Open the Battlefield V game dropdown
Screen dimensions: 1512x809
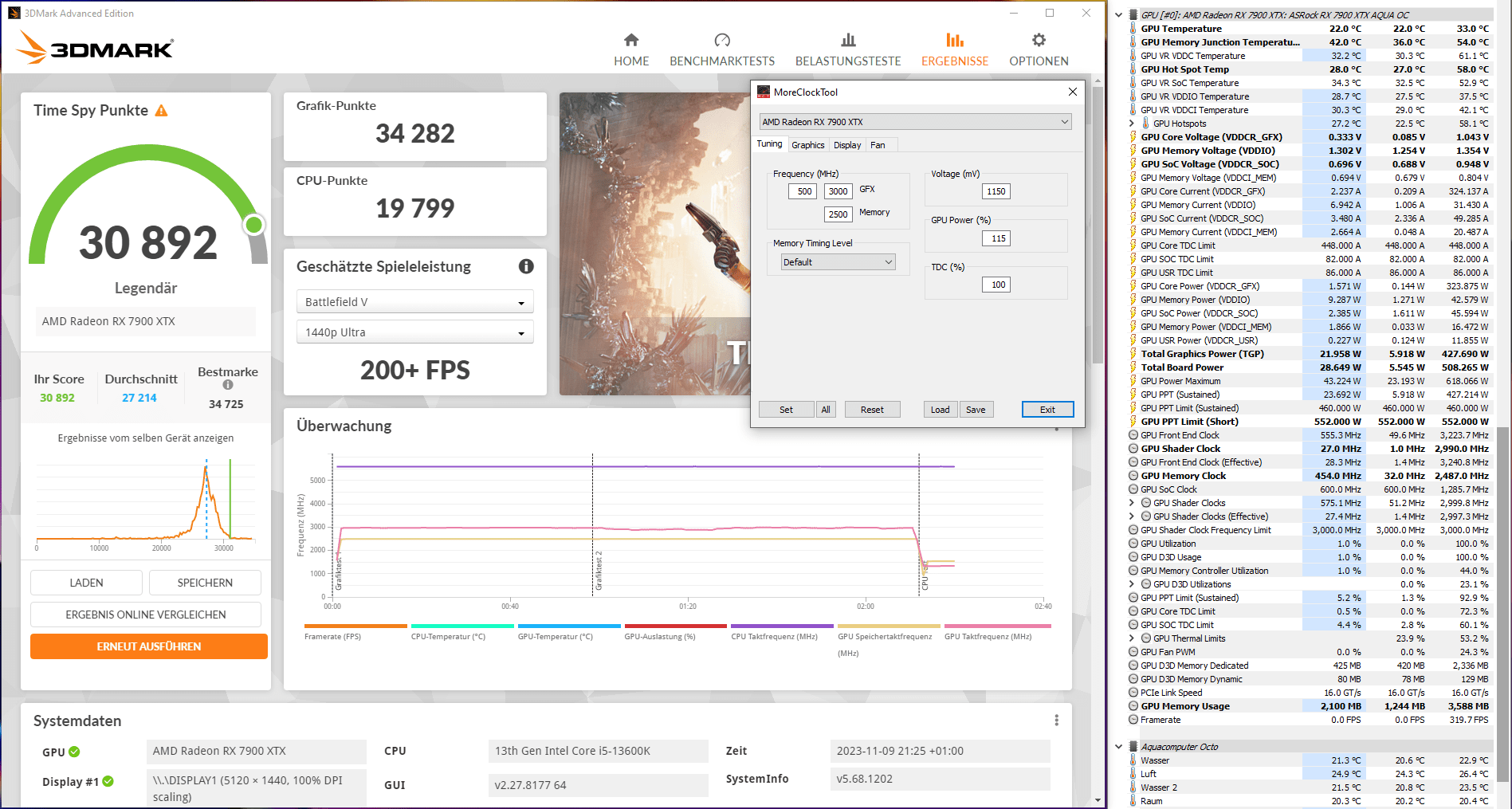[414, 302]
